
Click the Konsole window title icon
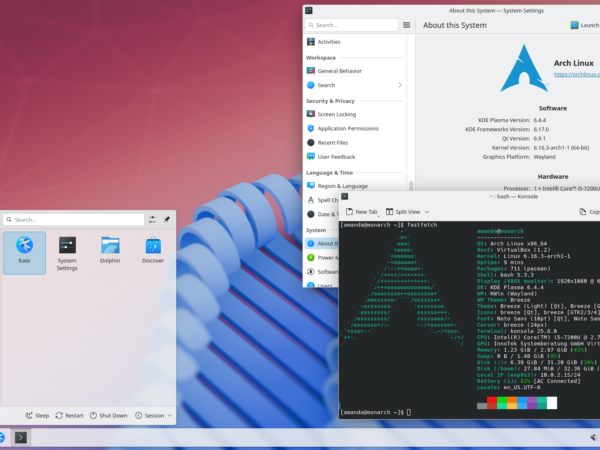(x=344, y=196)
